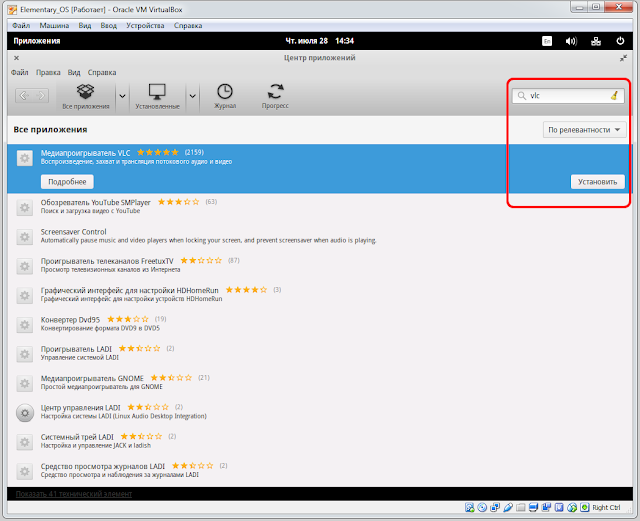Click the Центр управления LADI round icon
The image size is (640, 521).
[x=24, y=413]
